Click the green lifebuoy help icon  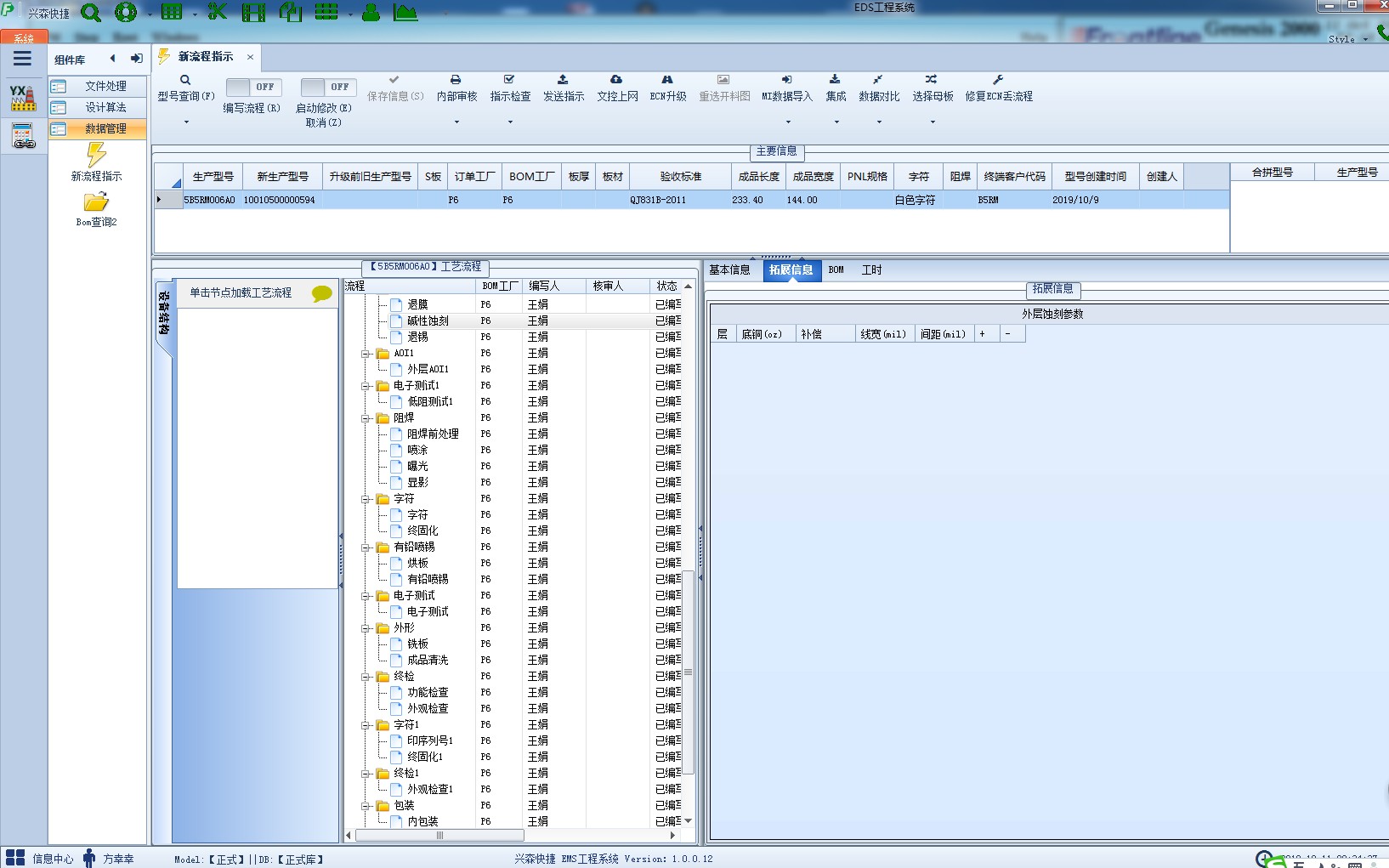126,12
